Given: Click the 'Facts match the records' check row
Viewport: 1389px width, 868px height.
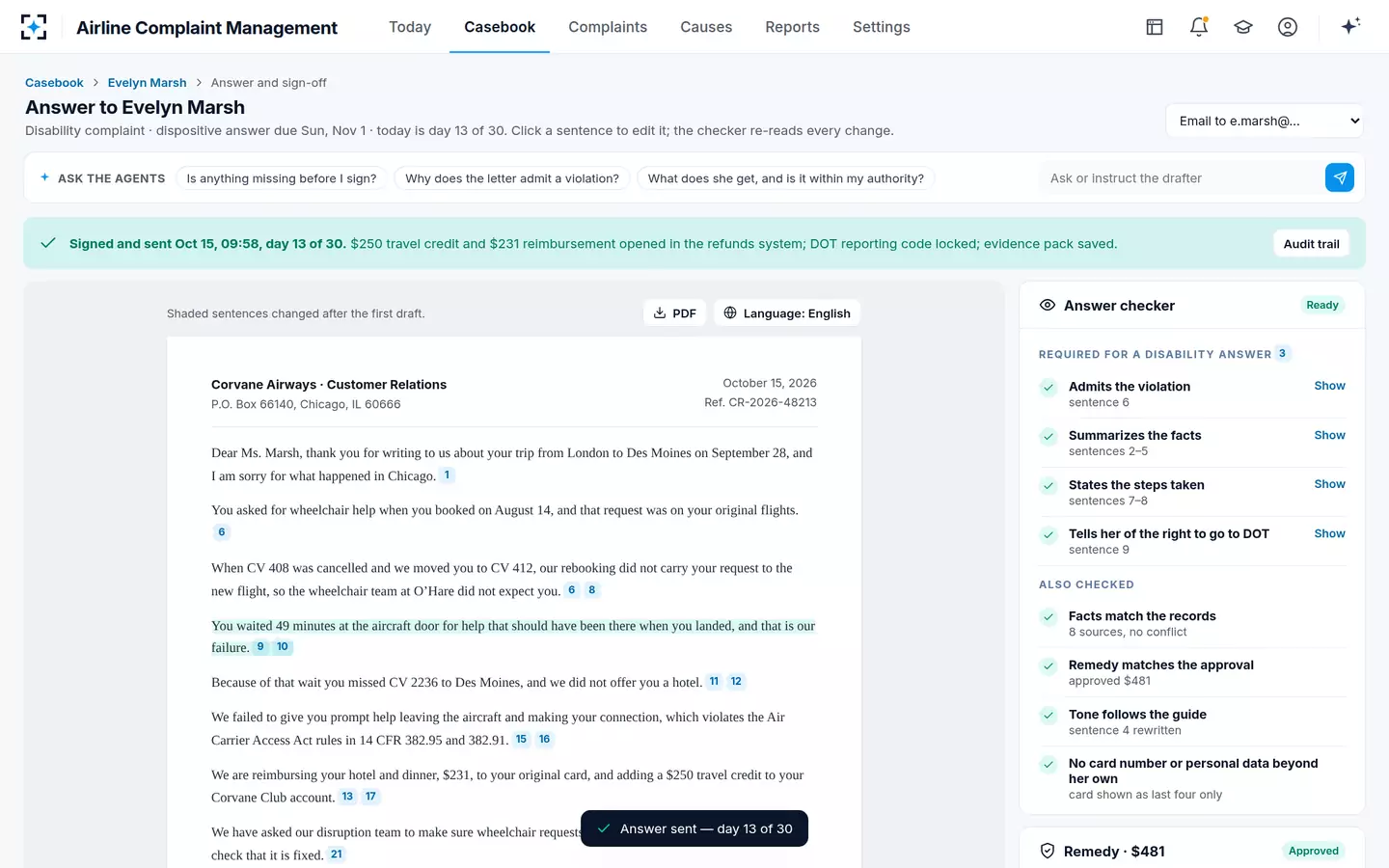Looking at the screenshot, I should click(1192, 623).
